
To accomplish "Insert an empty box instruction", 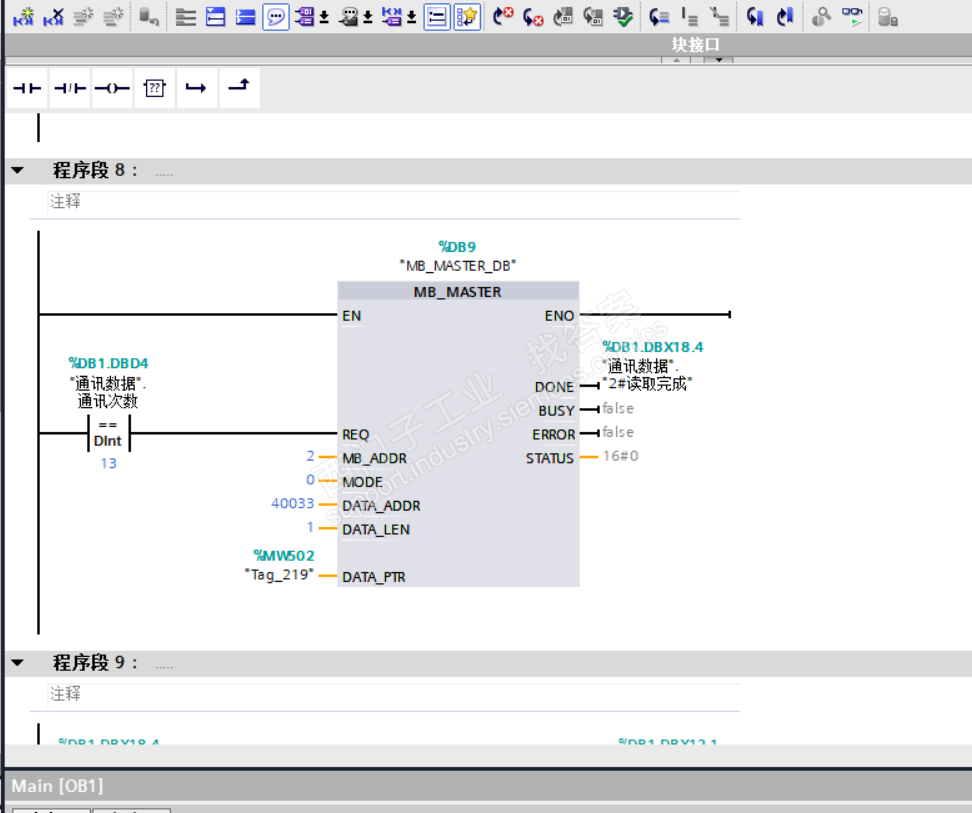I will 153,88.
